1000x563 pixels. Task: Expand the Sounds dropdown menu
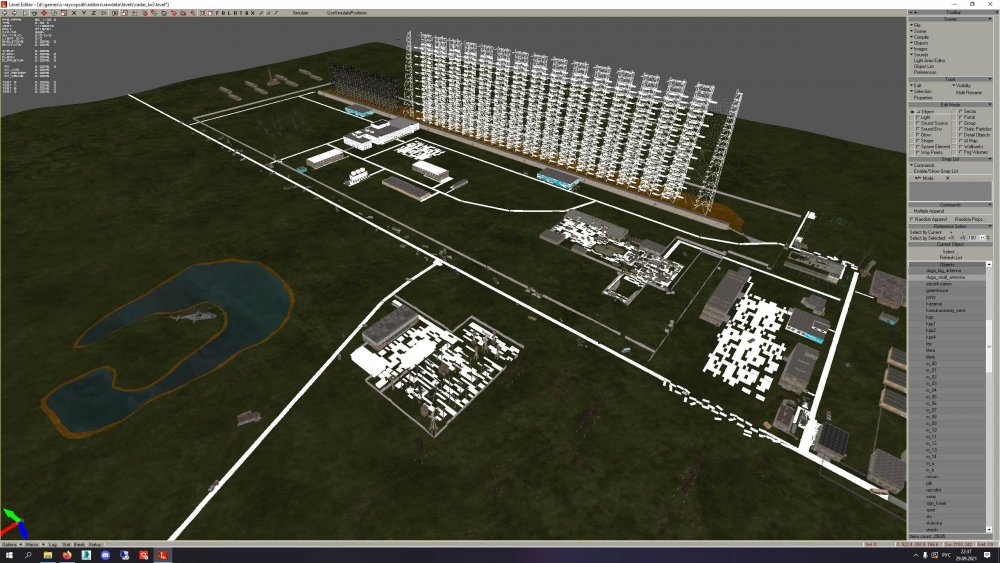(x=920, y=55)
